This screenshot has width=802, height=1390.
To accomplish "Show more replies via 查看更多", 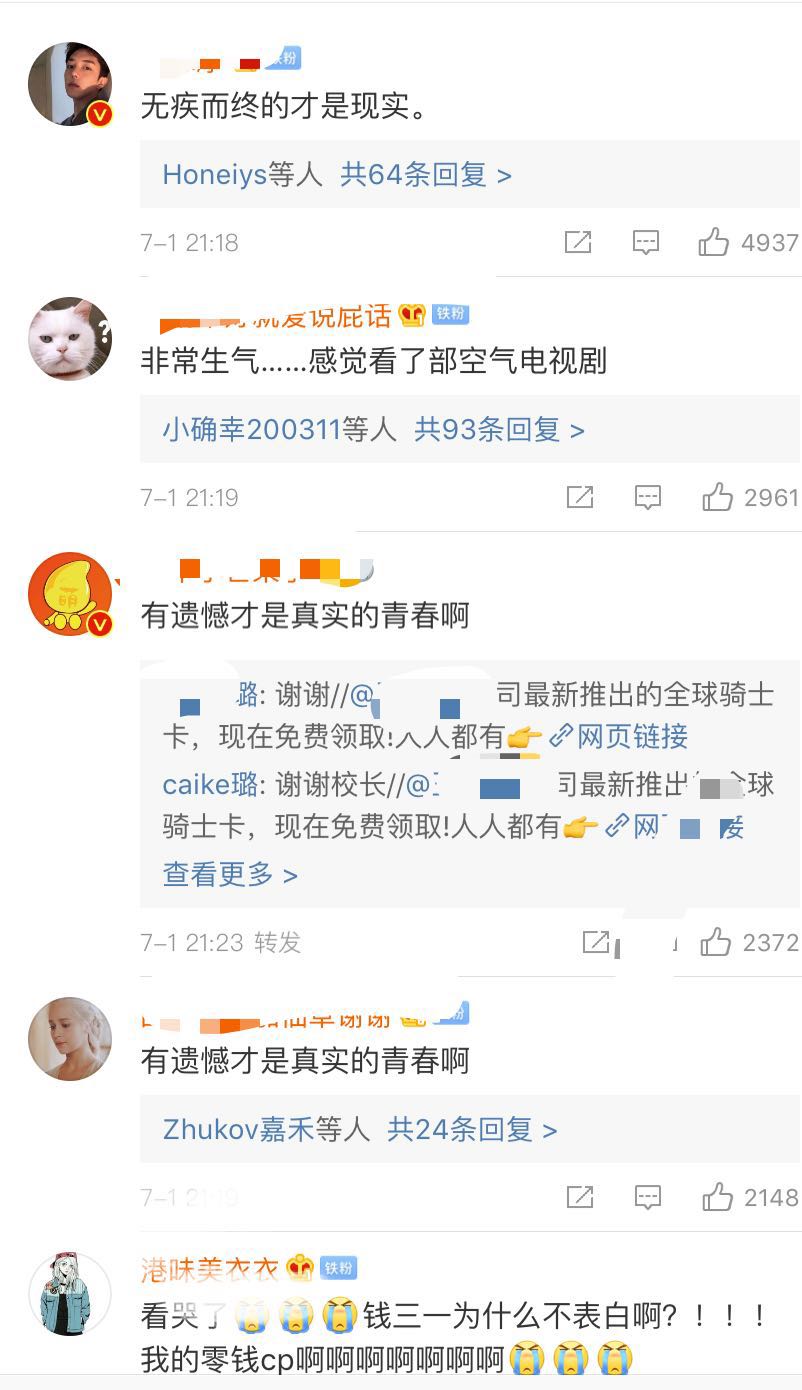I will (x=230, y=875).
